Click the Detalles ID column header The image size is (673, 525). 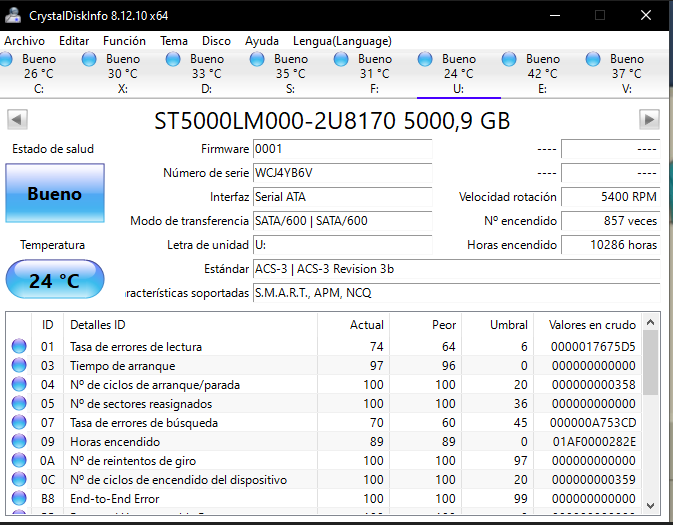[191, 325]
